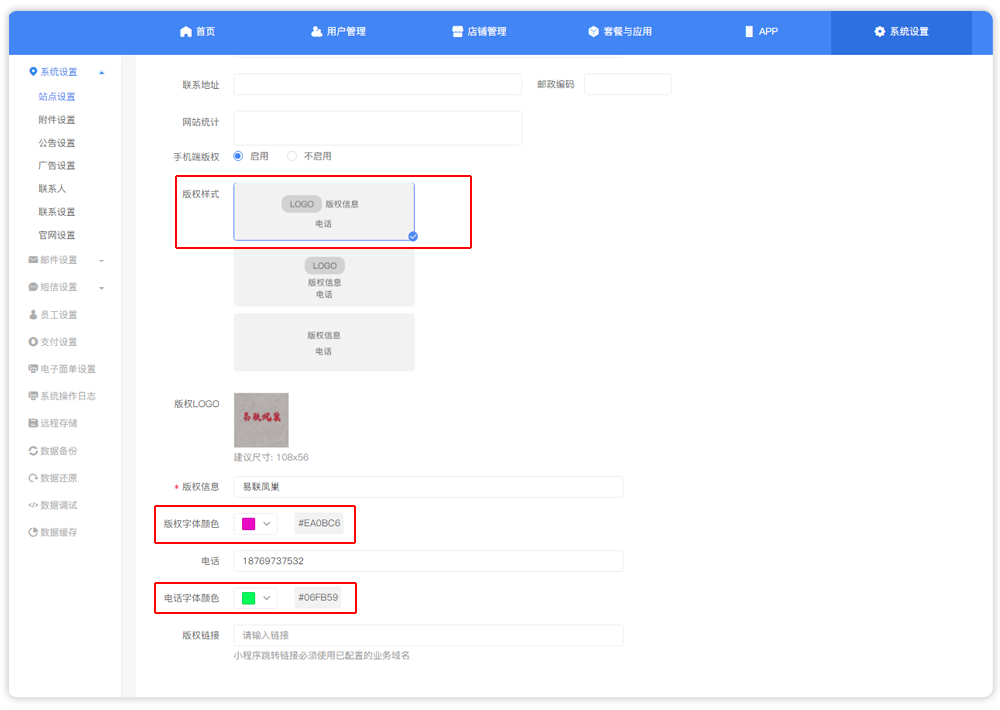This screenshot has width=1000, height=710.
Task: Click the home icon beside 首页
Action: pos(186,31)
